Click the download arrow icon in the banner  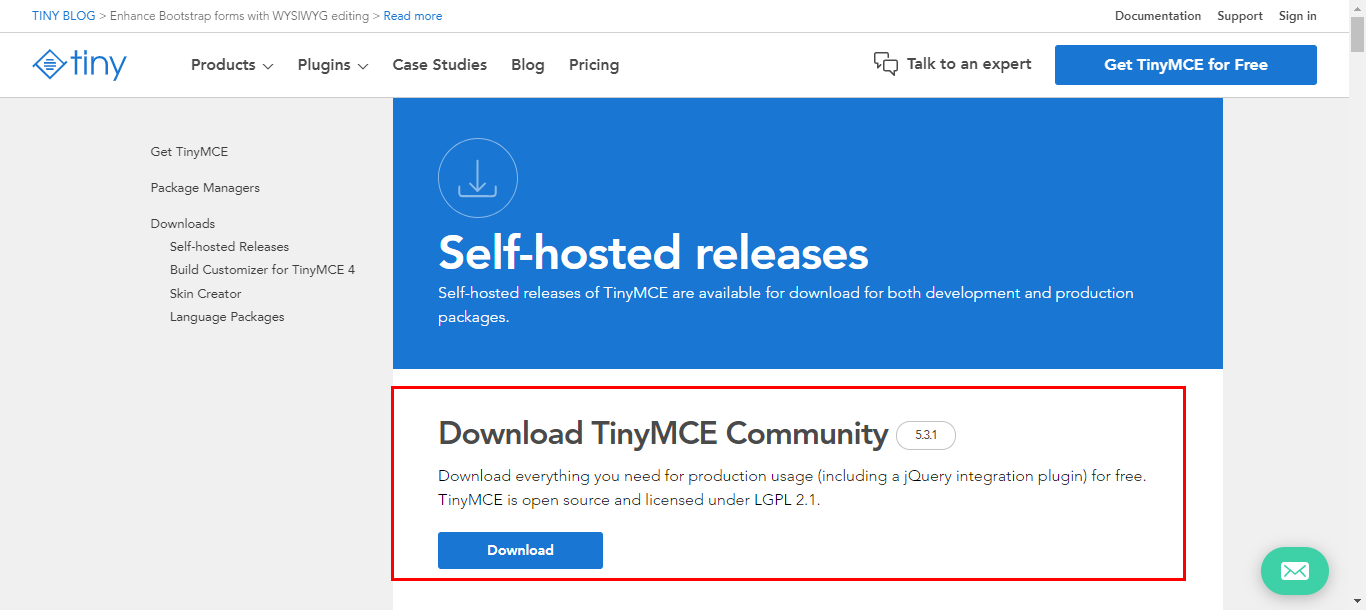pyautogui.click(x=477, y=177)
